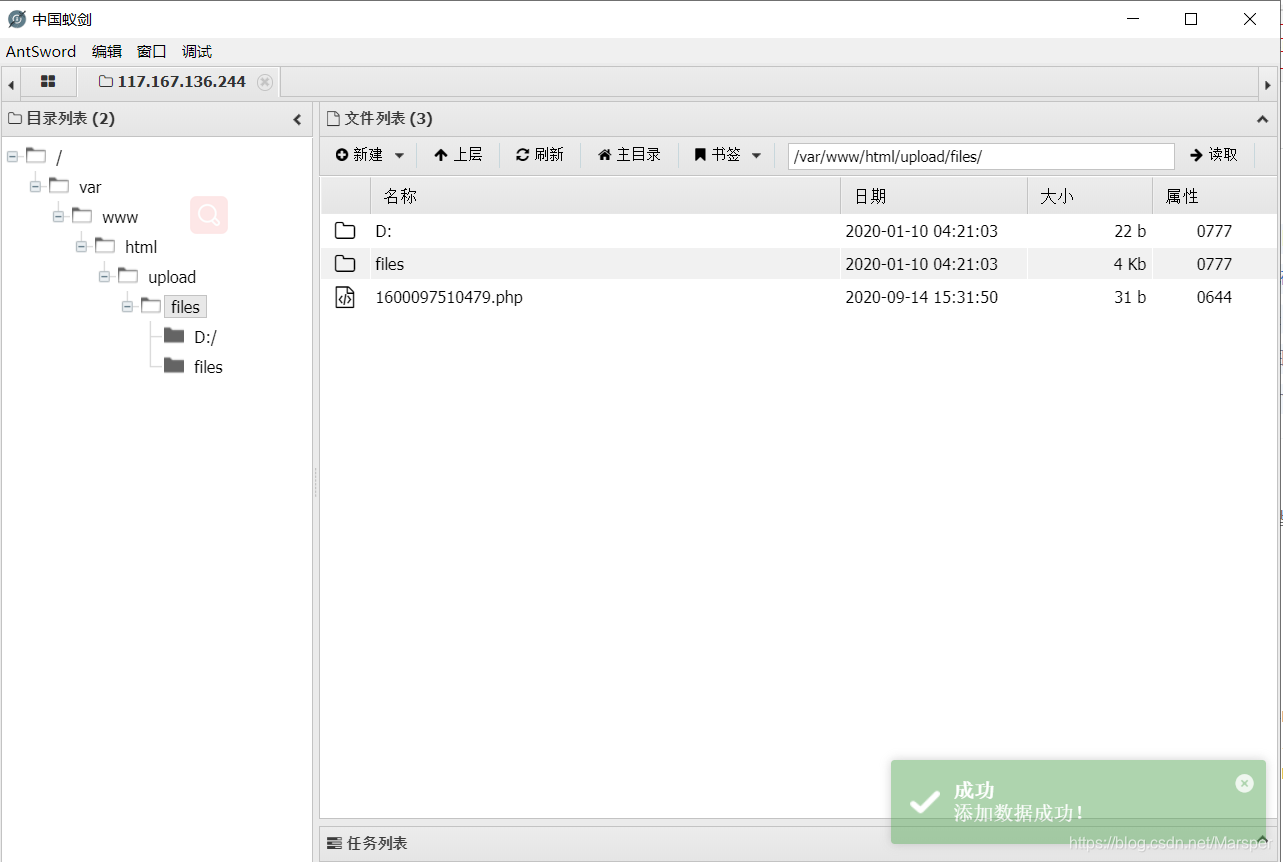This screenshot has height=862, width=1283.
Task: Click the files folder icon in file list
Action: tap(345, 264)
